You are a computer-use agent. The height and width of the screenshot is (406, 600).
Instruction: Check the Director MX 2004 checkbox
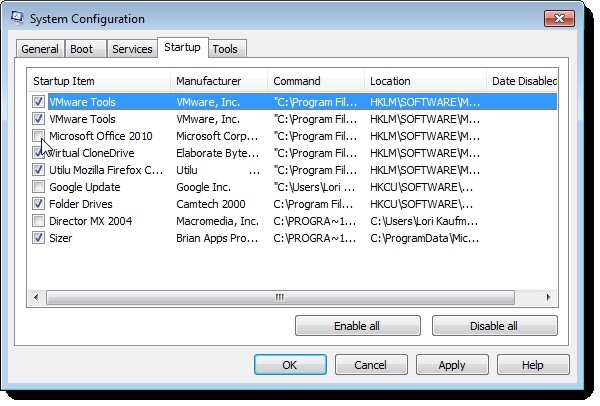click(x=38, y=221)
